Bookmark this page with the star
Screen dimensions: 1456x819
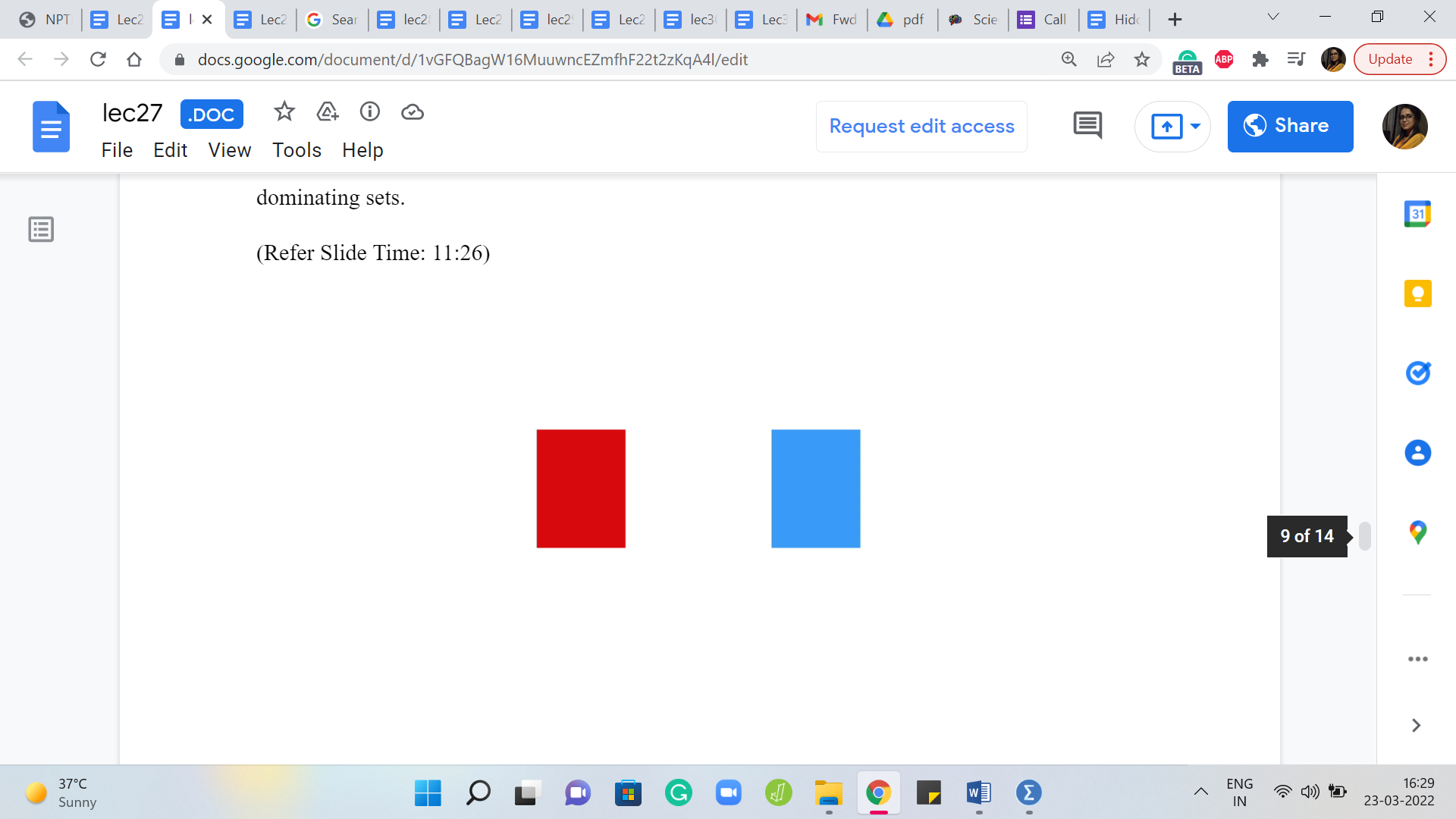point(1142,59)
